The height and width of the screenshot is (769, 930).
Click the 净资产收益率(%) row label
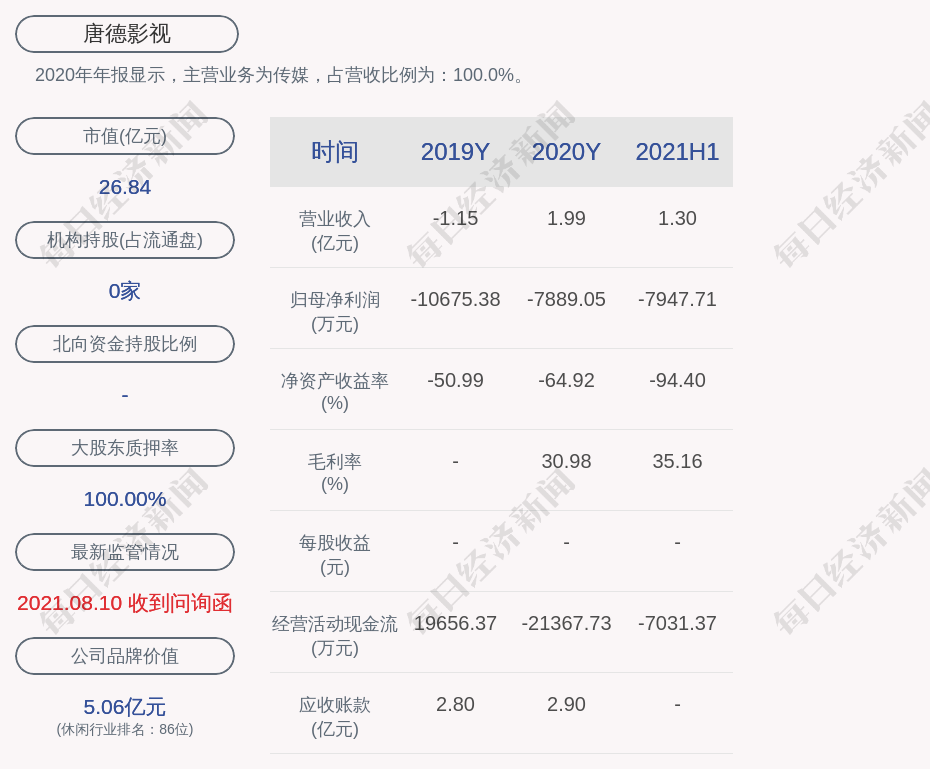335,392
